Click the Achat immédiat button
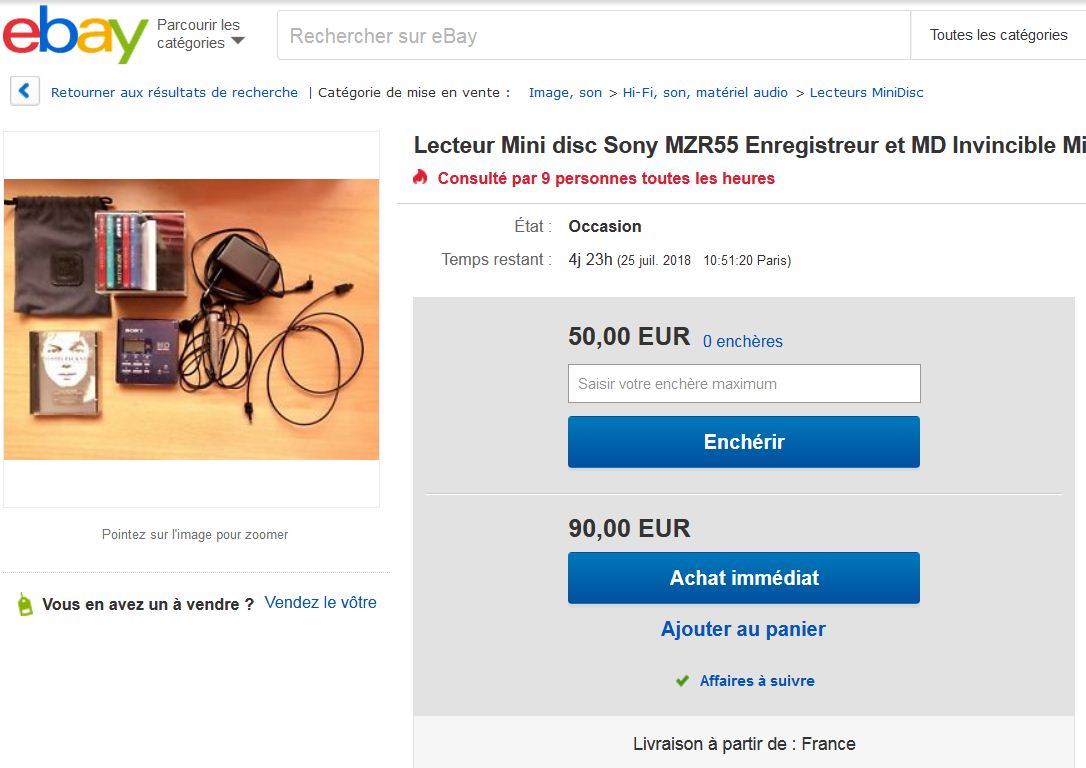Viewport: 1086px width, 768px height. point(744,578)
